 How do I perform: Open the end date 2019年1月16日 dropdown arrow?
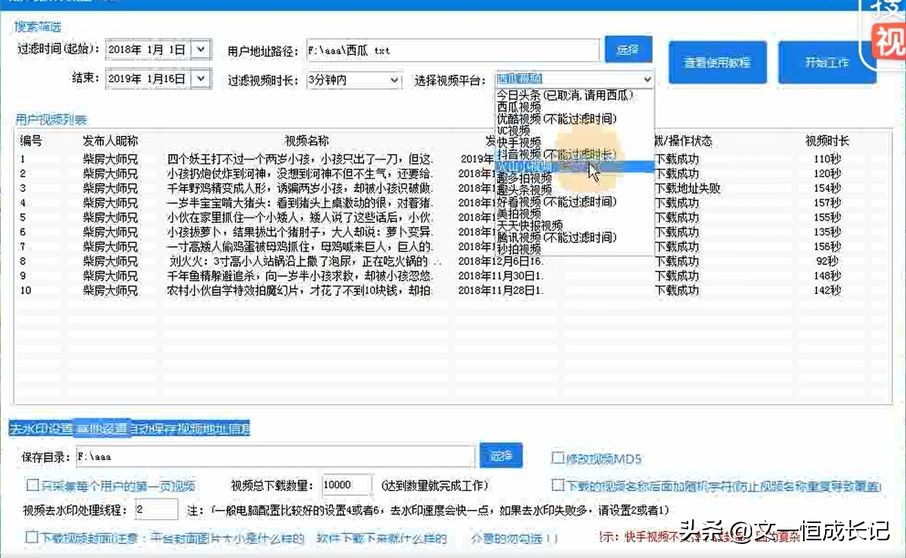click(x=200, y=78)
